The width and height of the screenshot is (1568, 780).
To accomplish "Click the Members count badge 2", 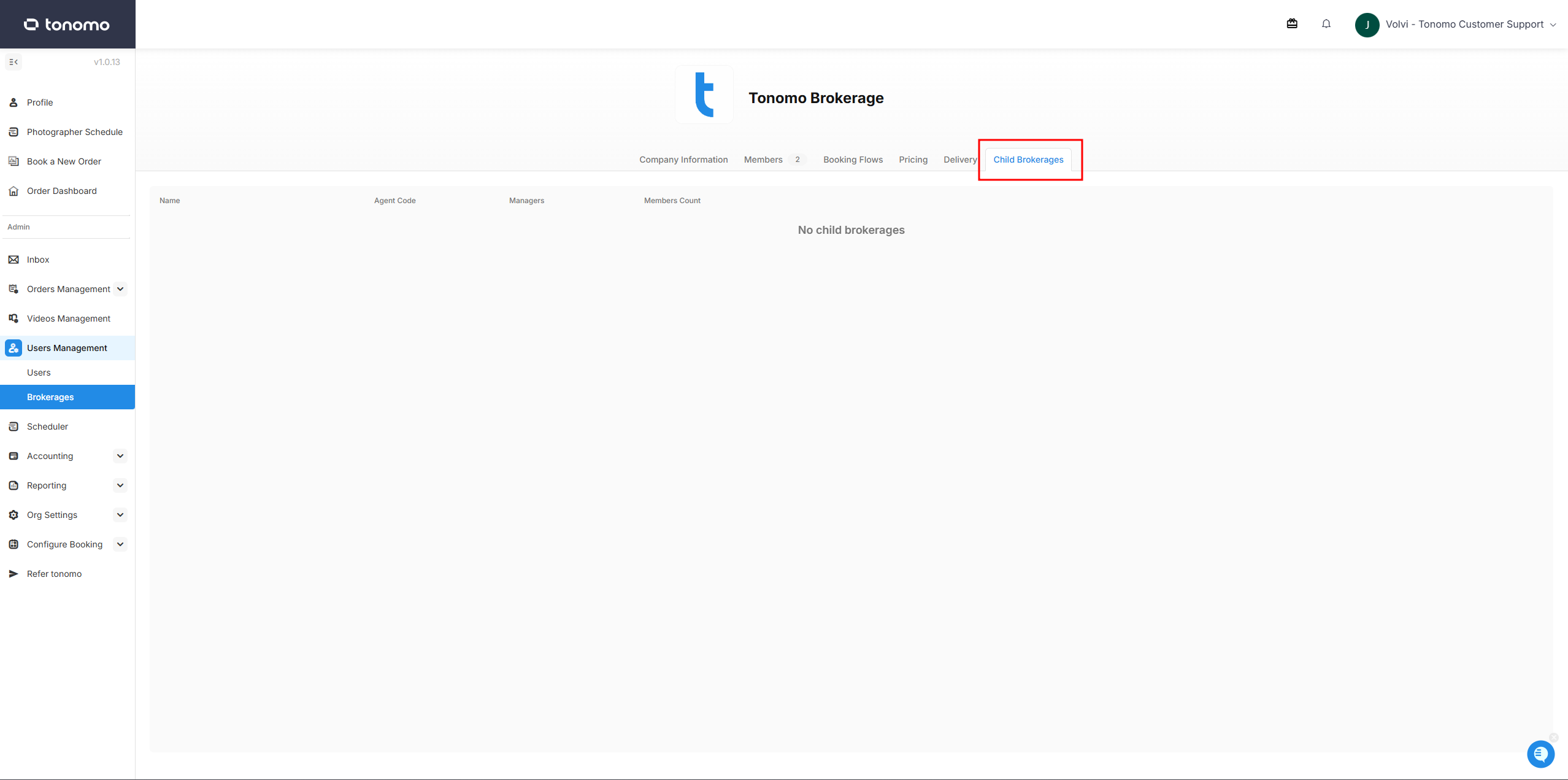I will [x=797, y=160].
